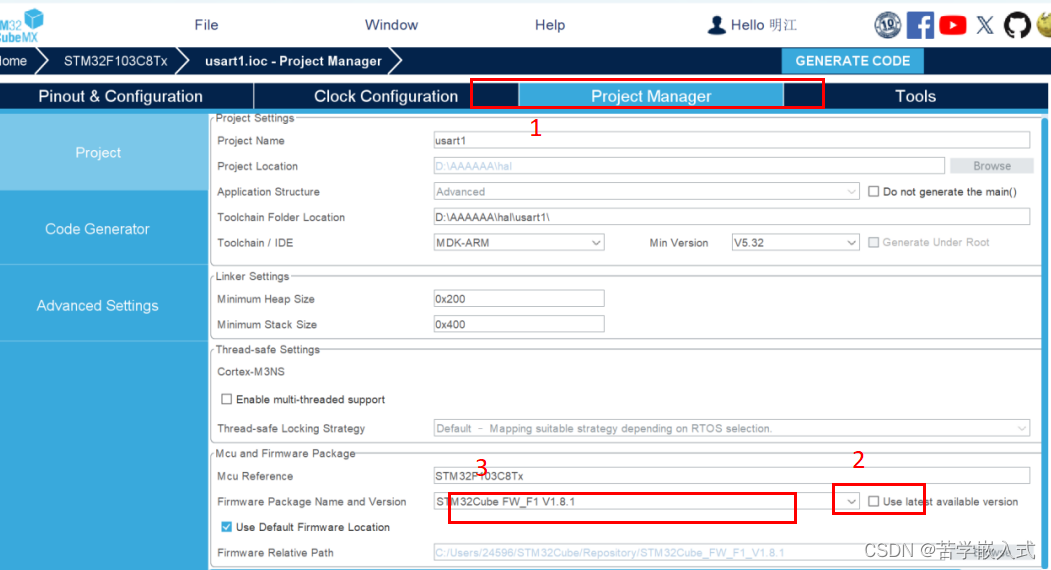
Task: Click the Hello user greeting text
Action: pyautogui.click(x=763, y=25)
